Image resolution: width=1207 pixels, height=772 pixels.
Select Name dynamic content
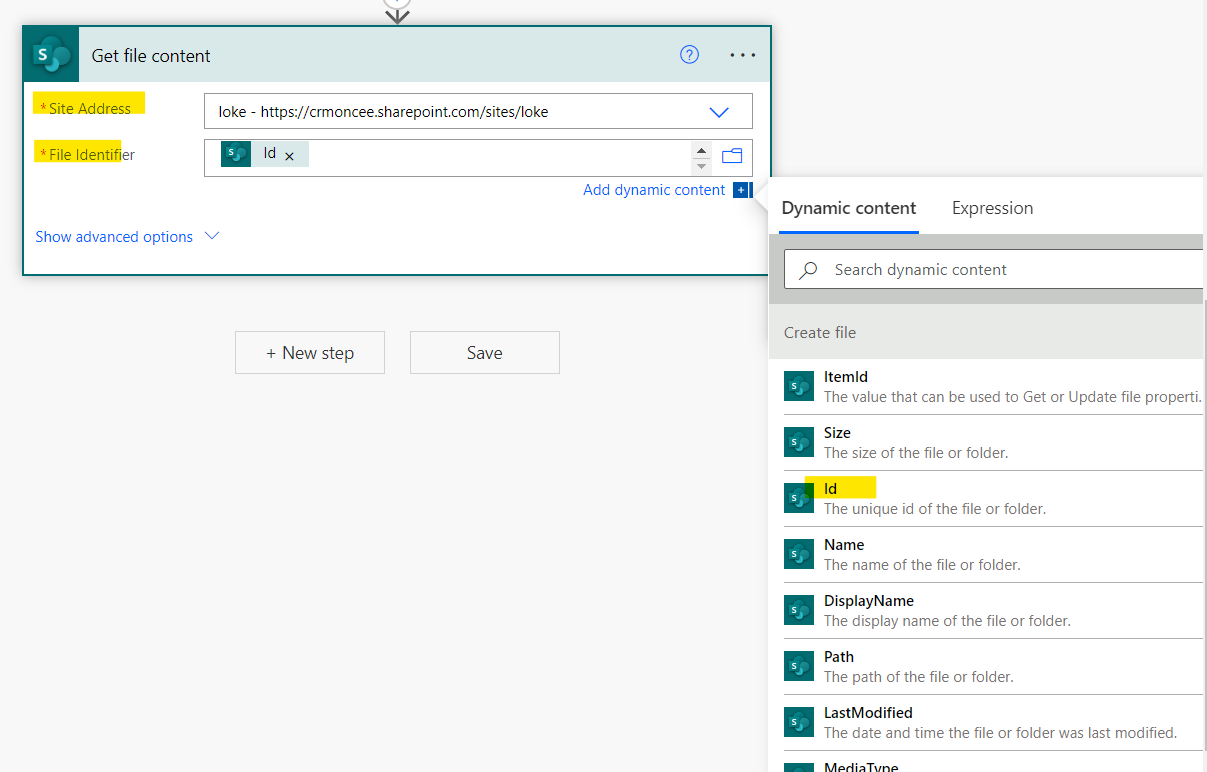coord(993,555)
